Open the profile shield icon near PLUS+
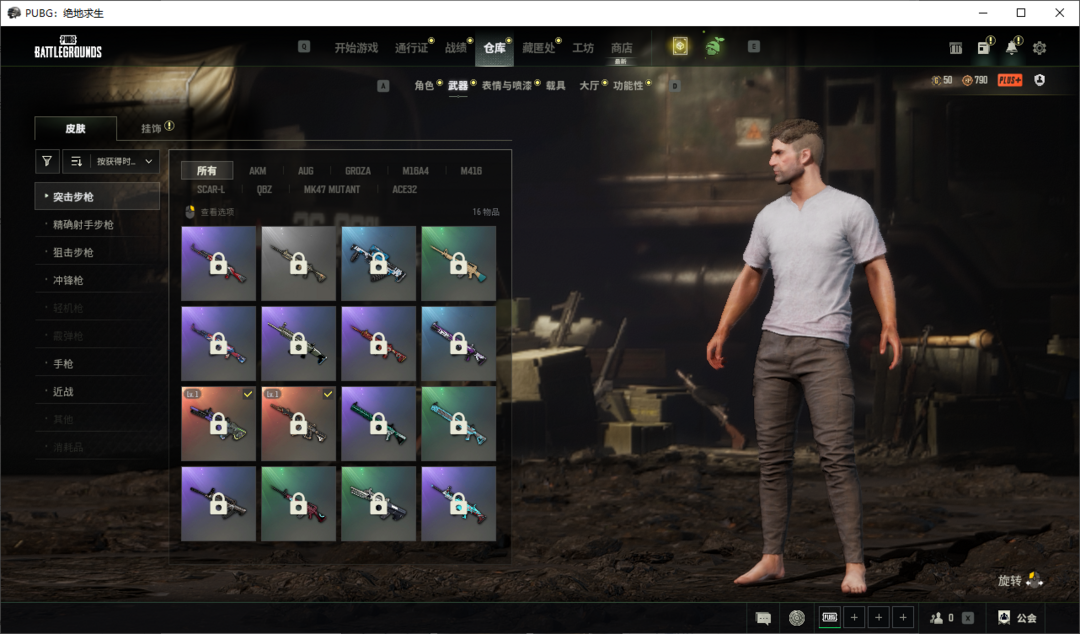This screenshot has width=1080, height=634. [1039, 80]
